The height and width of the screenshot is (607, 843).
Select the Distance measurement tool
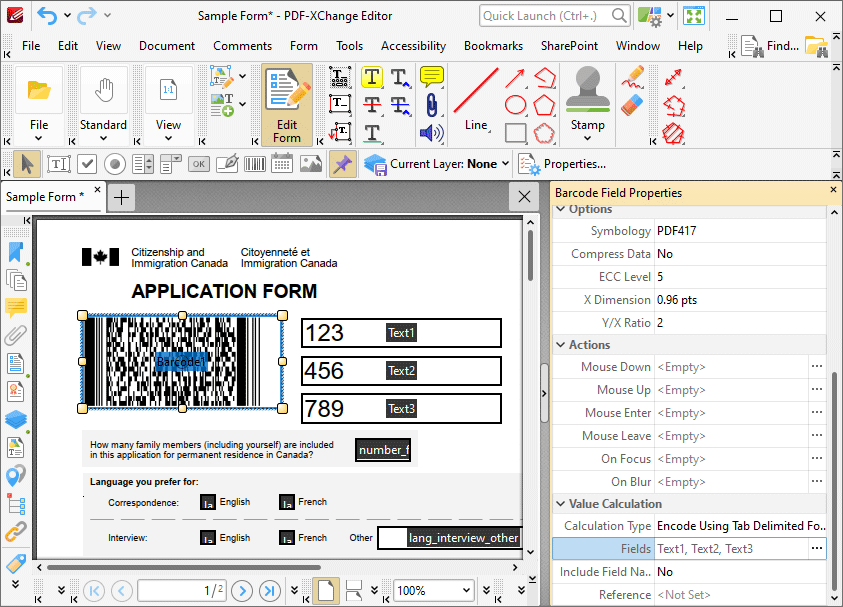[674, 77]
